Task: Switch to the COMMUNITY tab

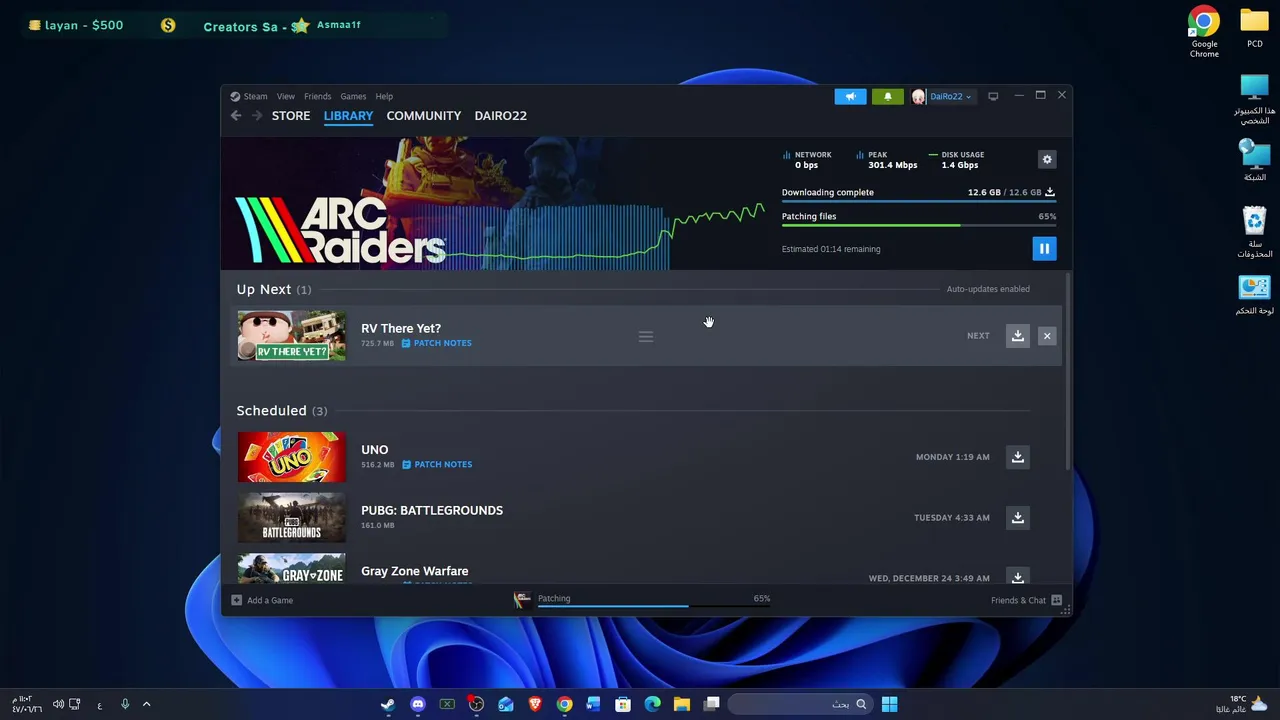Action: pyautogui.click(x=424, y=116)
